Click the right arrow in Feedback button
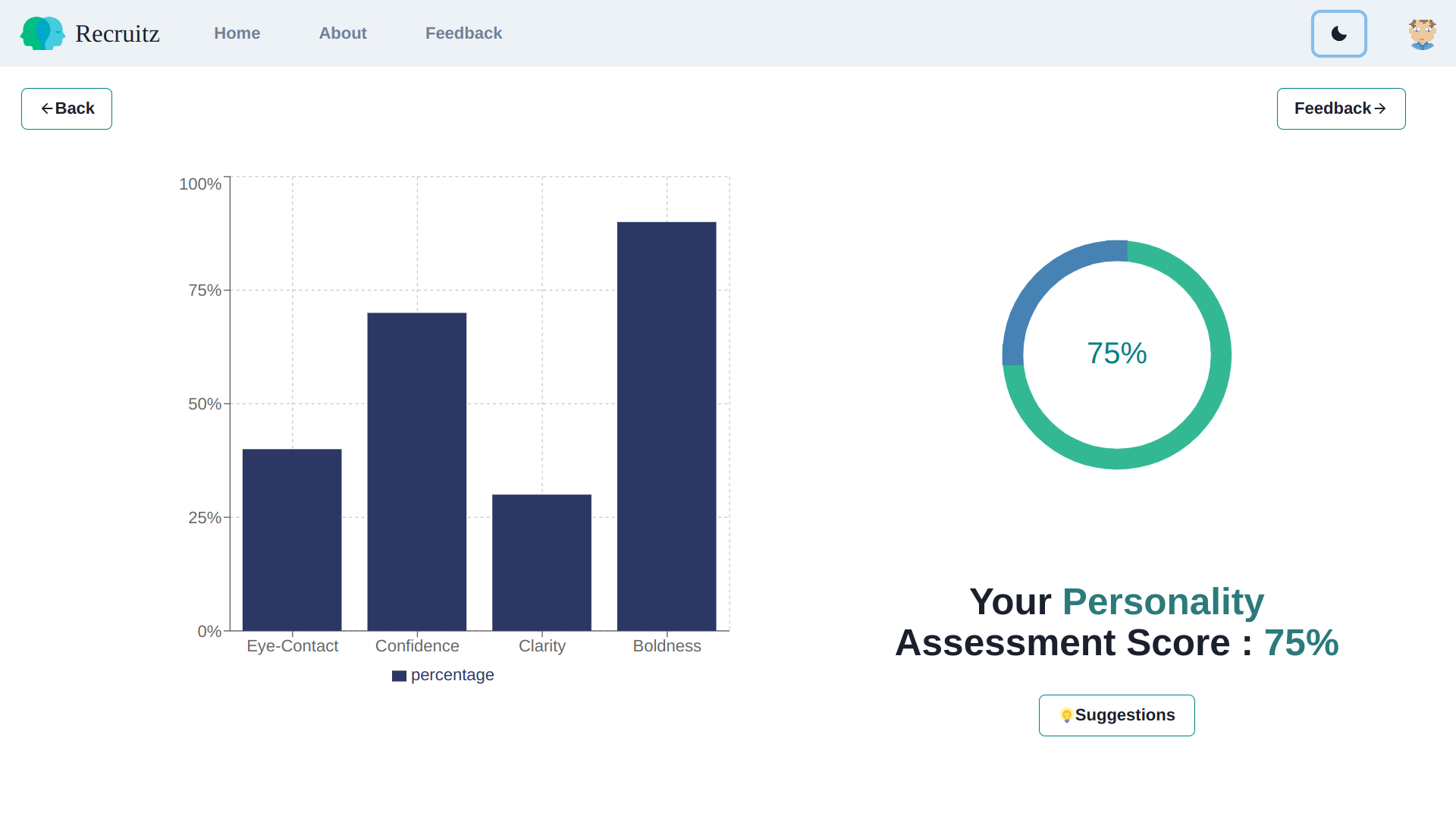Screen dimensions: 1456x819 [x=1380, y=108]
